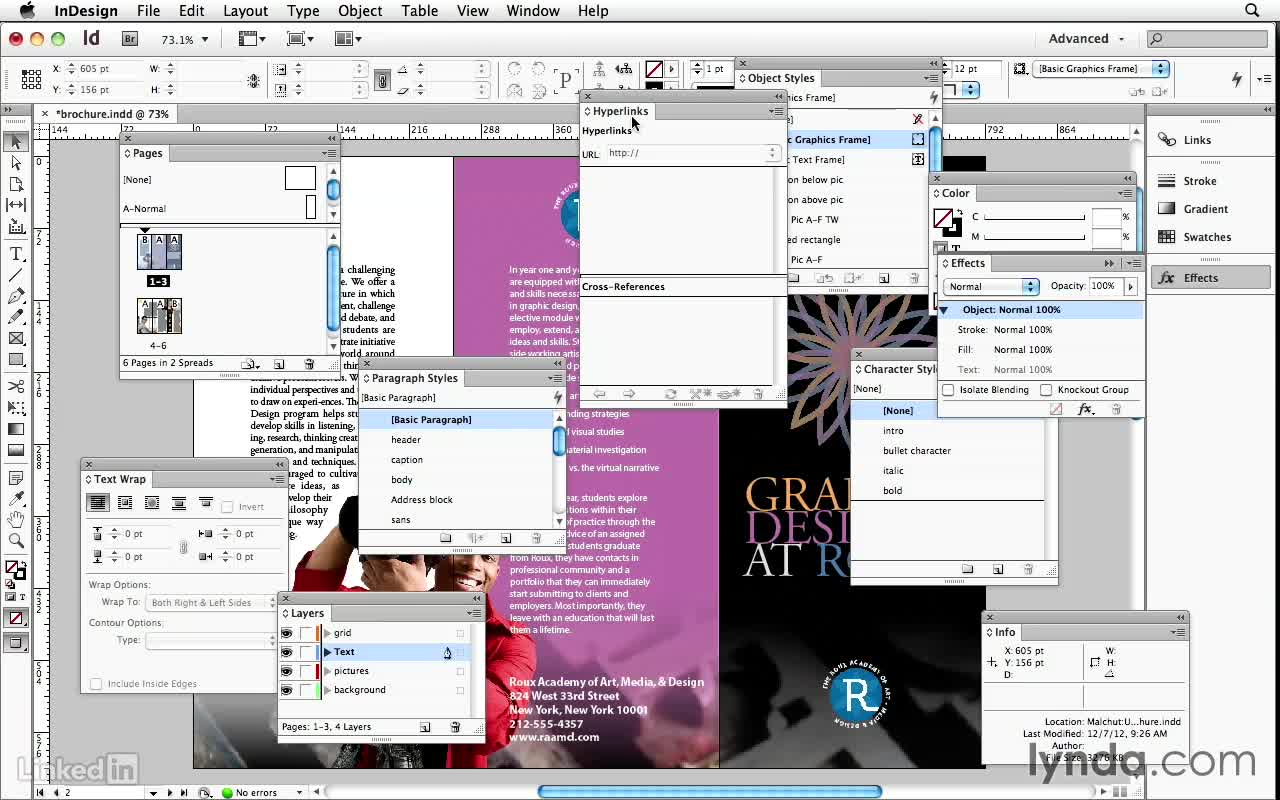Expand the Text layer disclosure triangle
The width and height of the screenshot is (1280, 800).
click(x=327, y=652)
